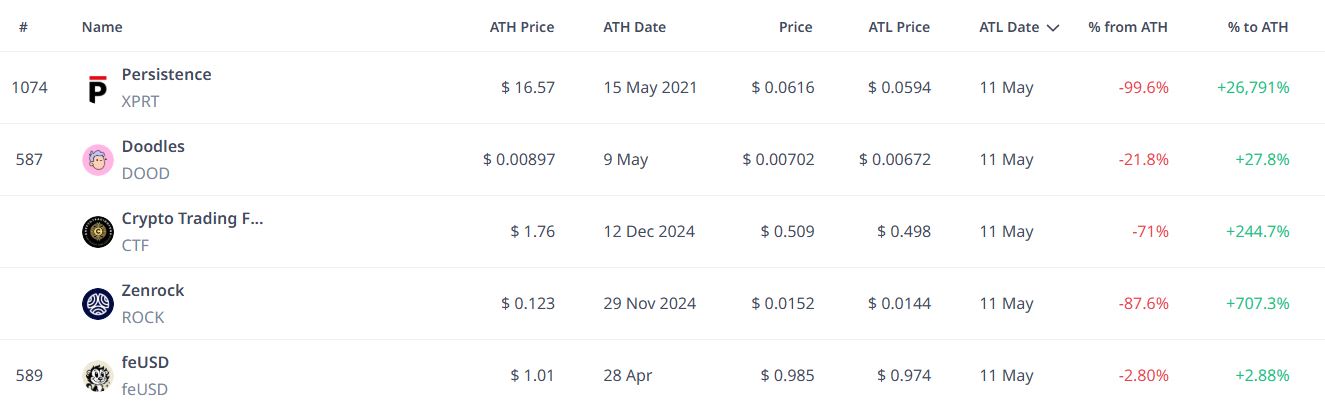Viewport: 1325px width, 411px height.
Task: Click the feUSD coin icon
Action: point(98,376)
